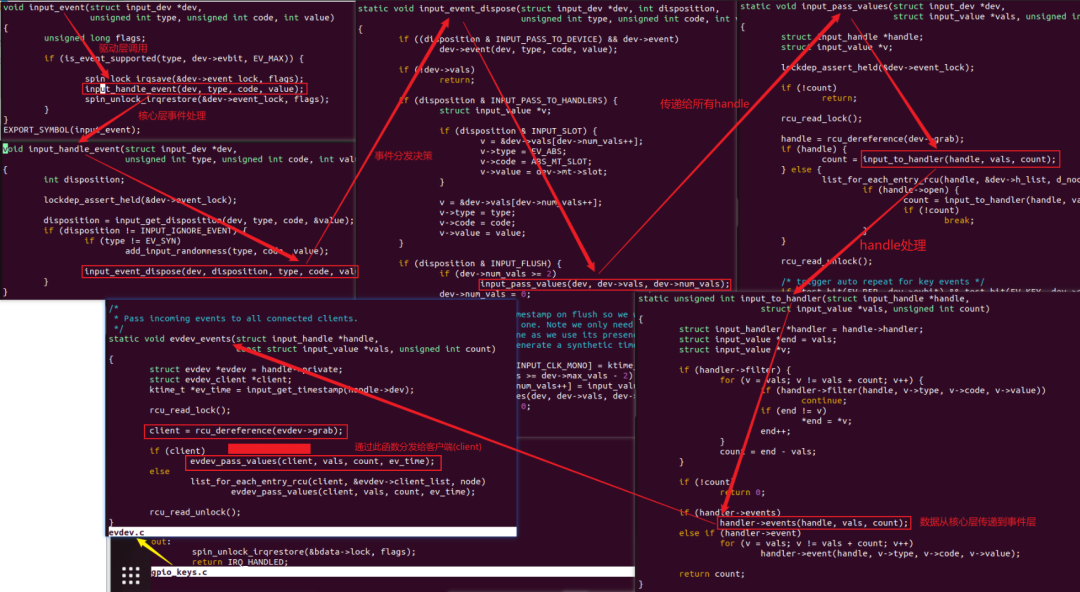1080x592 pixels.
Task: Click the 'return IRQ_HANDLED;' line
Action: coord(240,562)
